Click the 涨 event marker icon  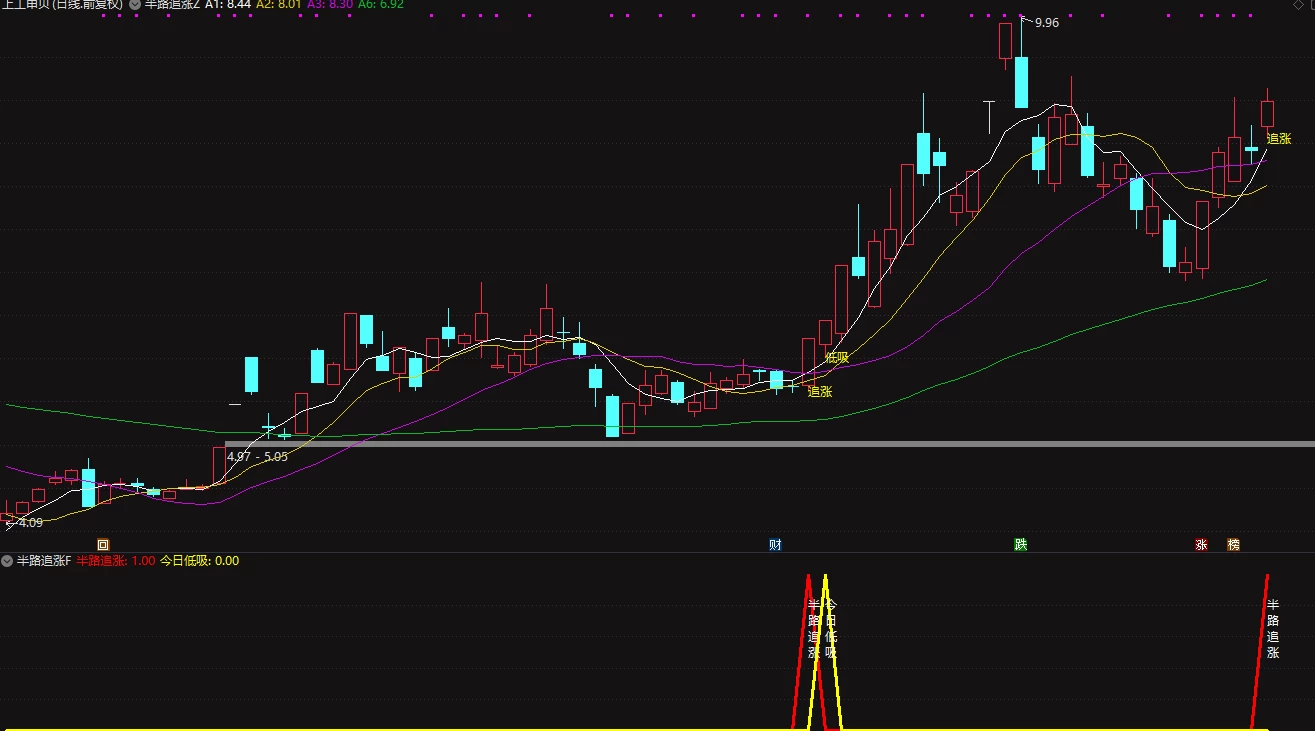point(1201,545)
